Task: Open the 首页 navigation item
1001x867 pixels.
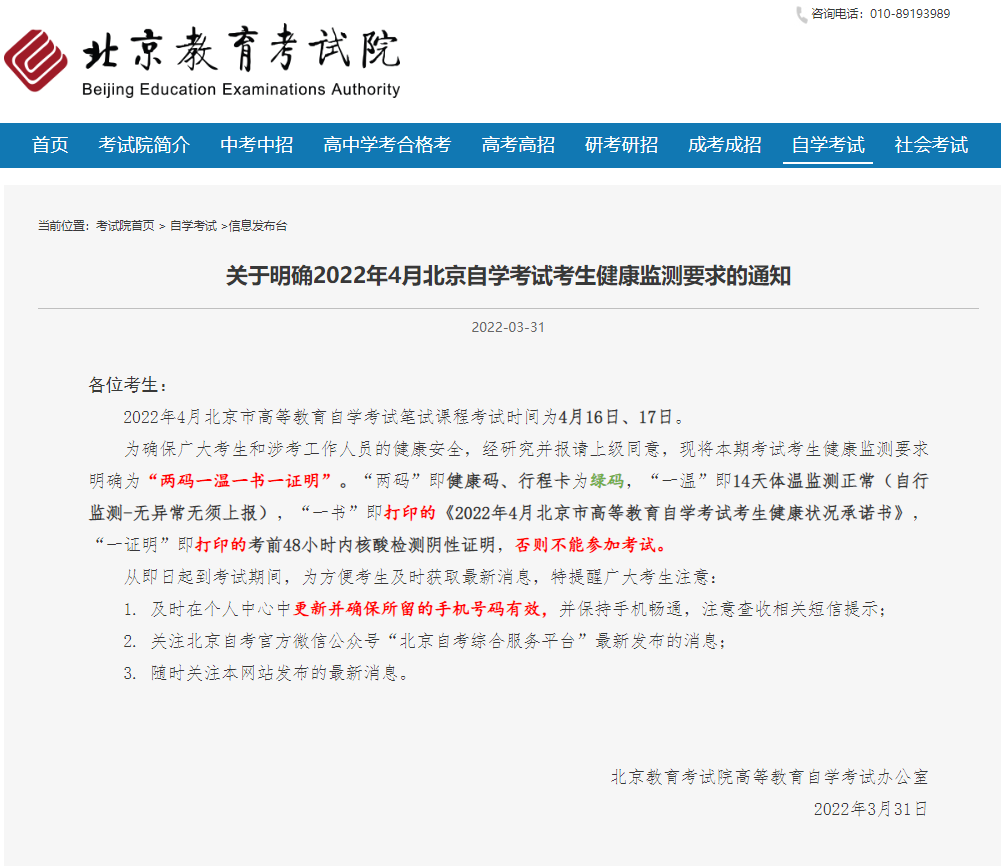Action: click(x=50, y=145)
